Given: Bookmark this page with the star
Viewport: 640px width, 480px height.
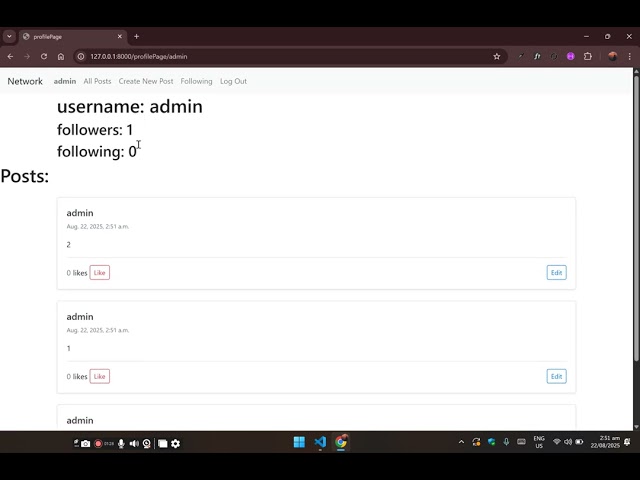Looking at the screenshot, I should [x=497, y=56].
